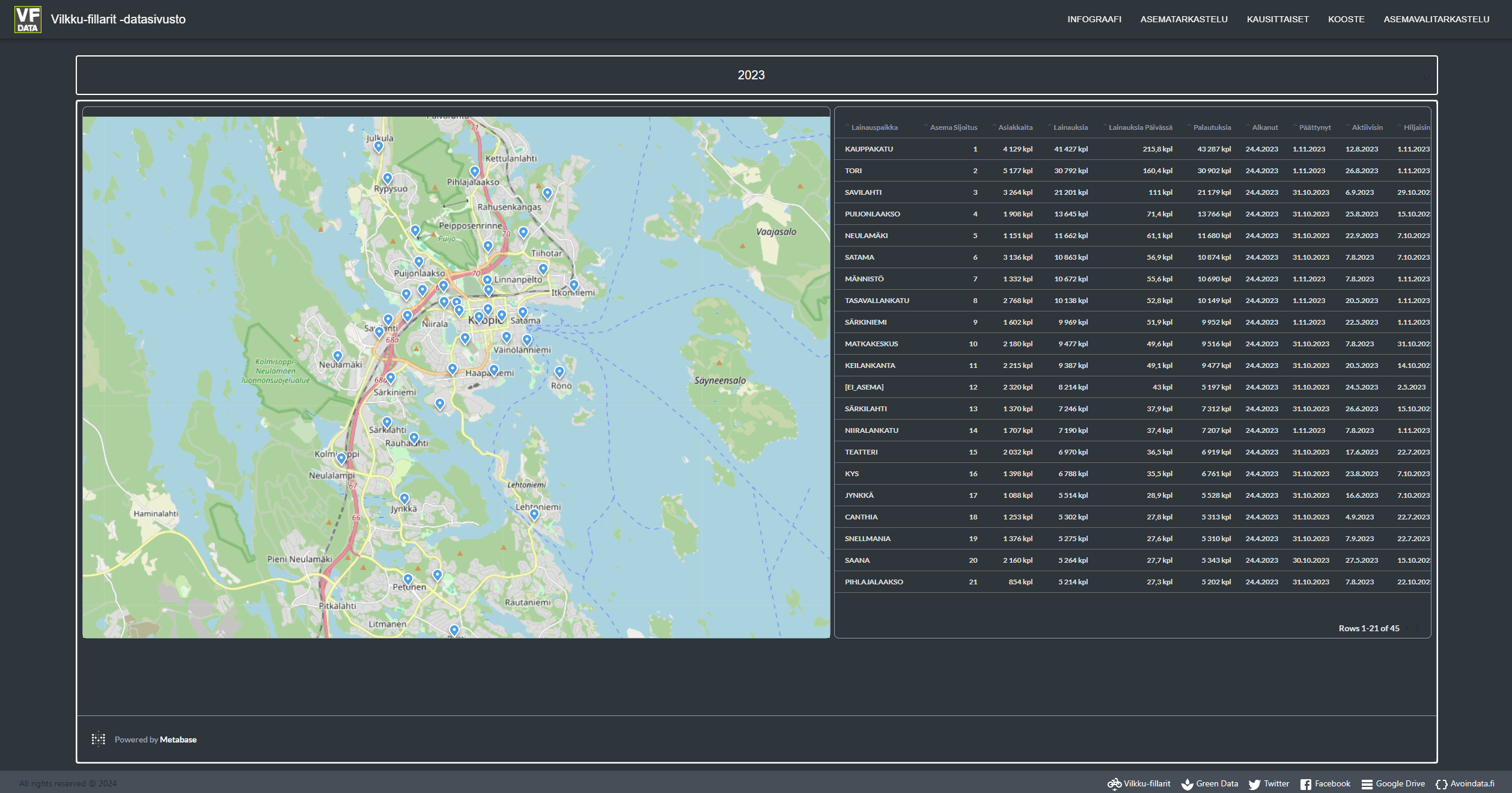1512x793 pixels.
Task: Select the Rönö map pin
Action: [x=559, y=373]
